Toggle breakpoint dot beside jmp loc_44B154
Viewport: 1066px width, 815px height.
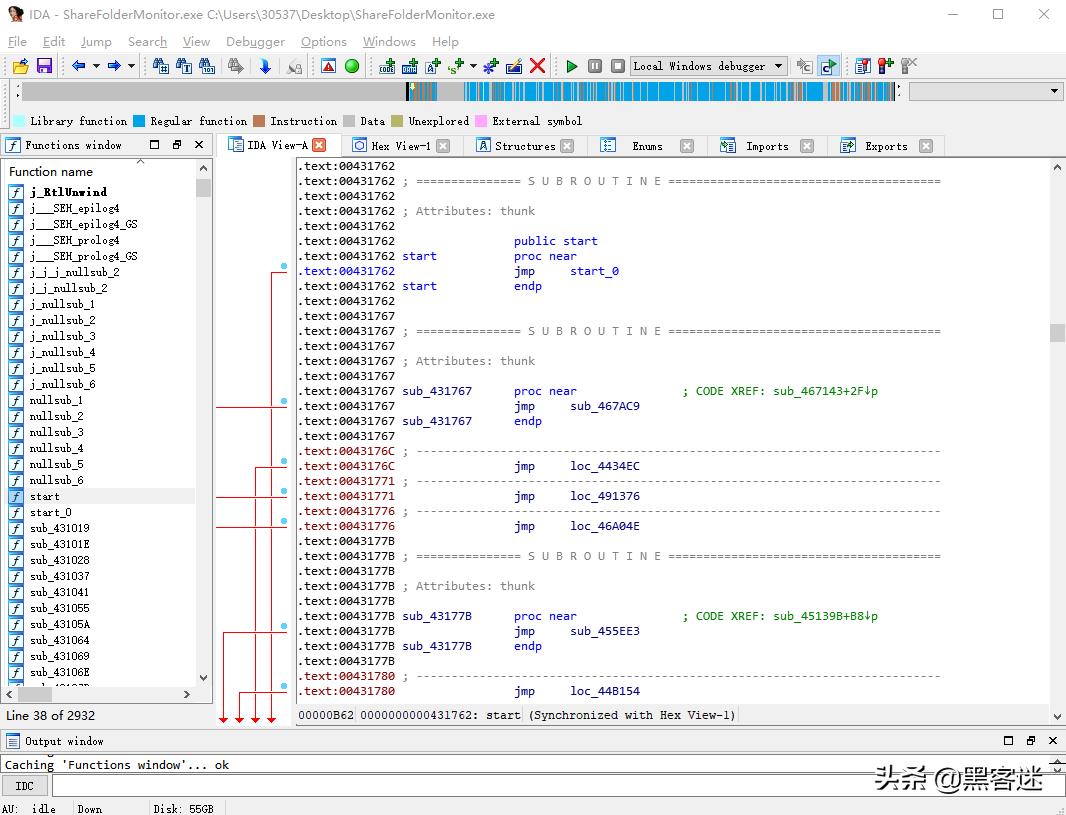coord(284,686)
